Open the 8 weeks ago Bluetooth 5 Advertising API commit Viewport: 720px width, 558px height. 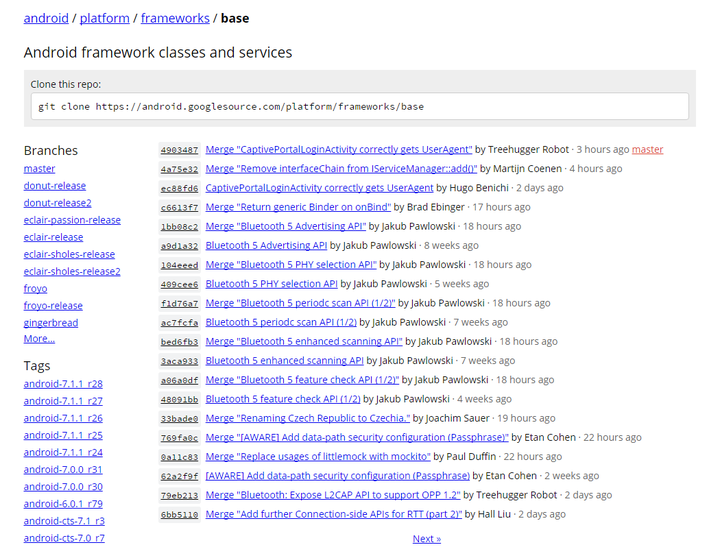pos(266,245)
